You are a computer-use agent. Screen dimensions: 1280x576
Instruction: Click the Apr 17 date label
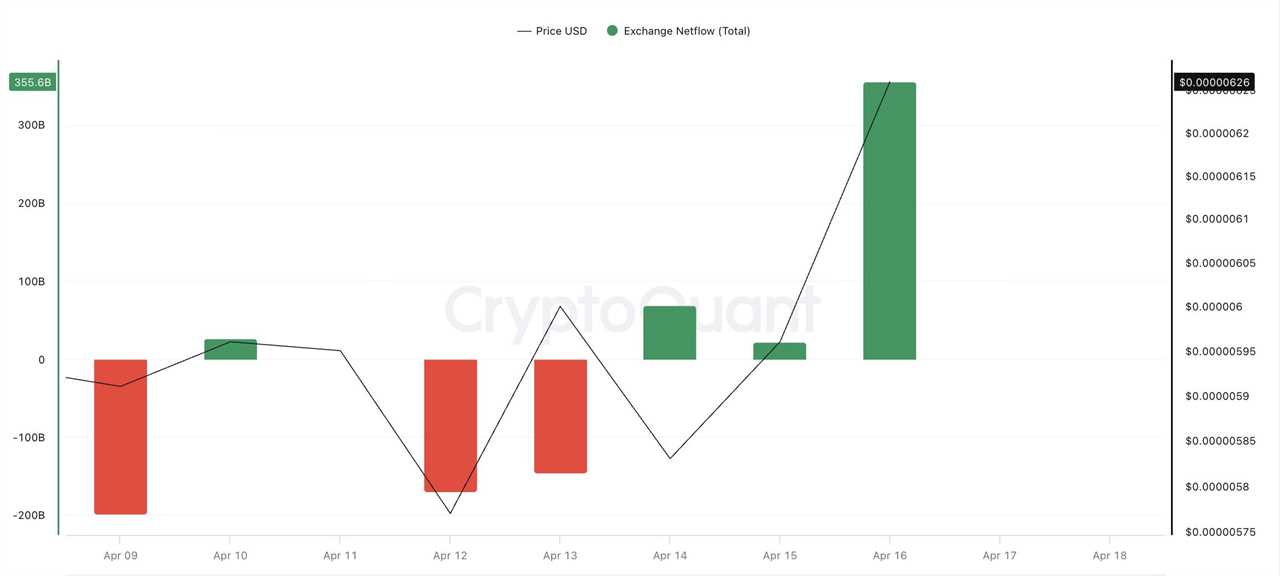click(x=999, y=556)
